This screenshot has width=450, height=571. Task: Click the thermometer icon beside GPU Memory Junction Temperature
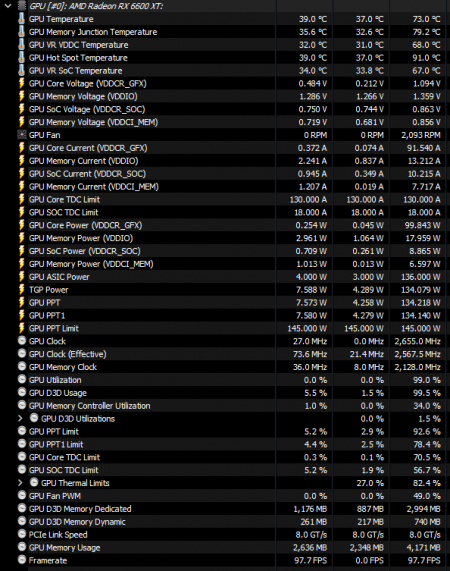[21, 32]
